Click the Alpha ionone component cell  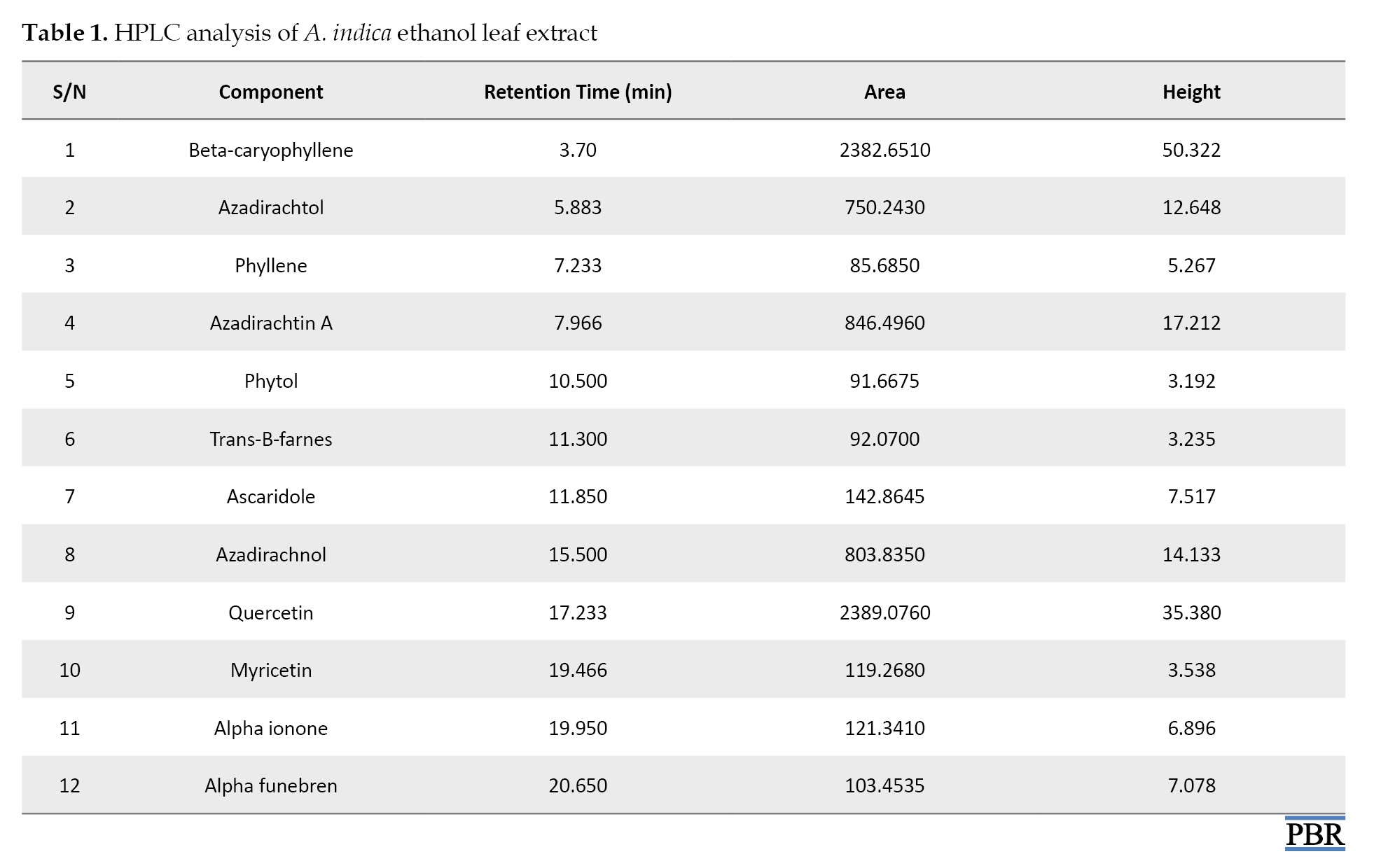click(270, 728)
